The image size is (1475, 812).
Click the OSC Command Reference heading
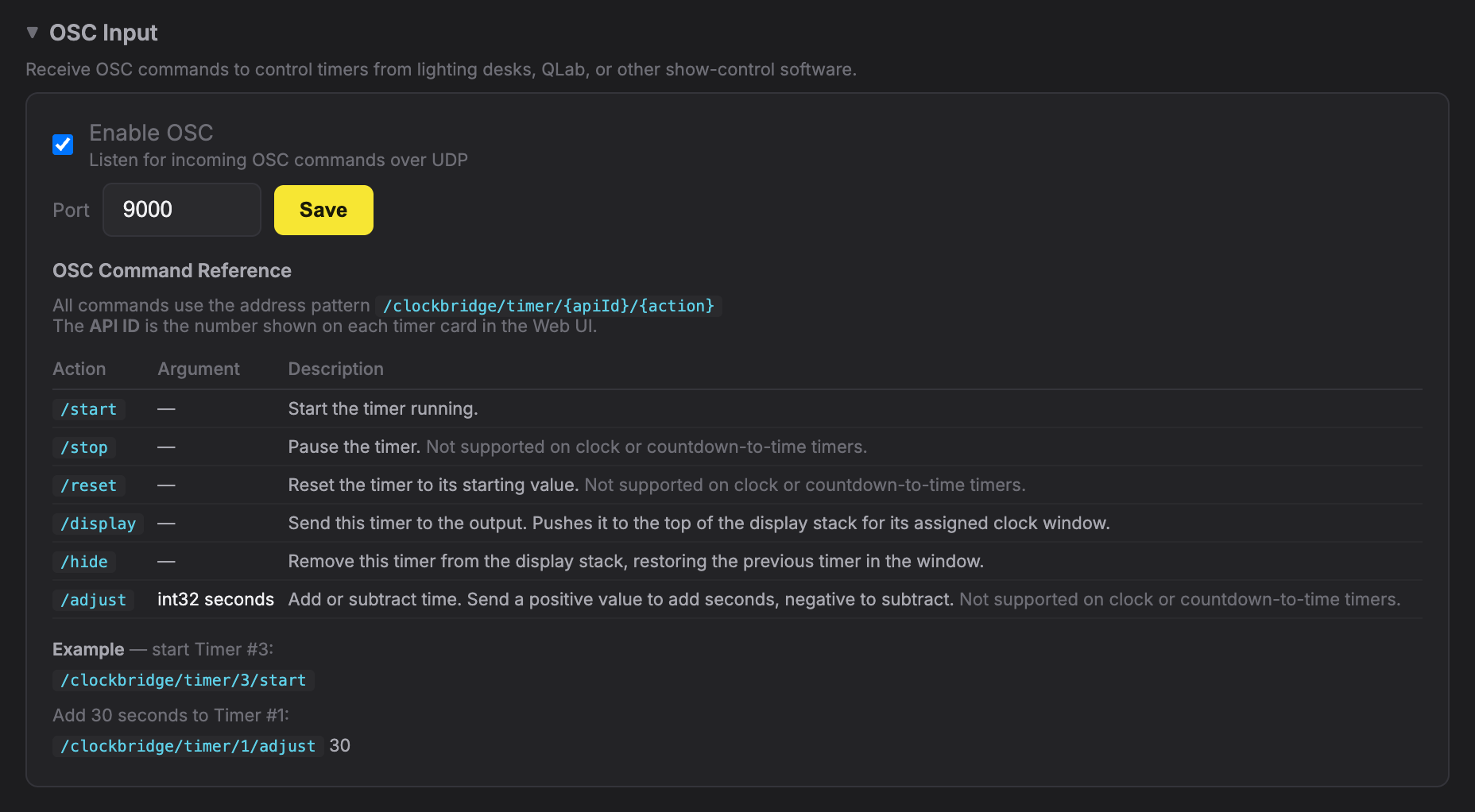pyautogui.click(x=172, y=271)
